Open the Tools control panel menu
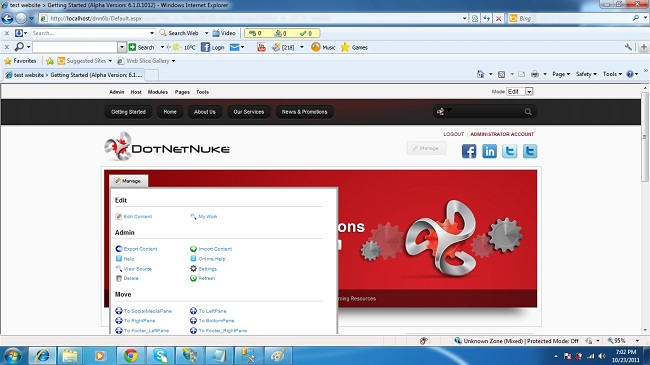The height and width of the screenshot is (365, 650). click(x=202, y=92)
